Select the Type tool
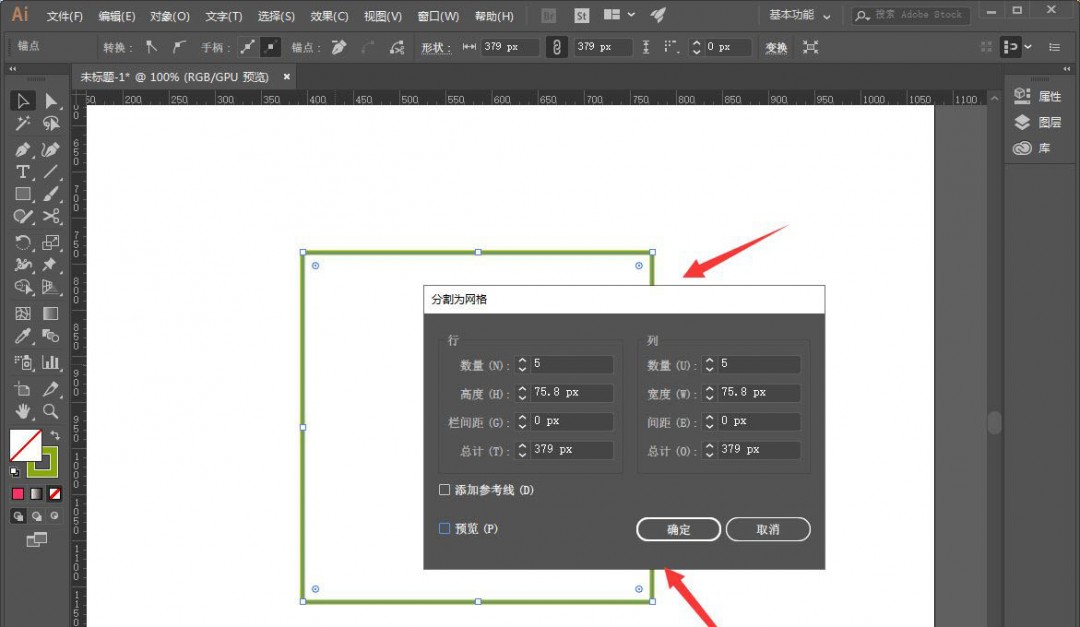Viewport: 1080px width, 627px height. (x=22, y=171)
